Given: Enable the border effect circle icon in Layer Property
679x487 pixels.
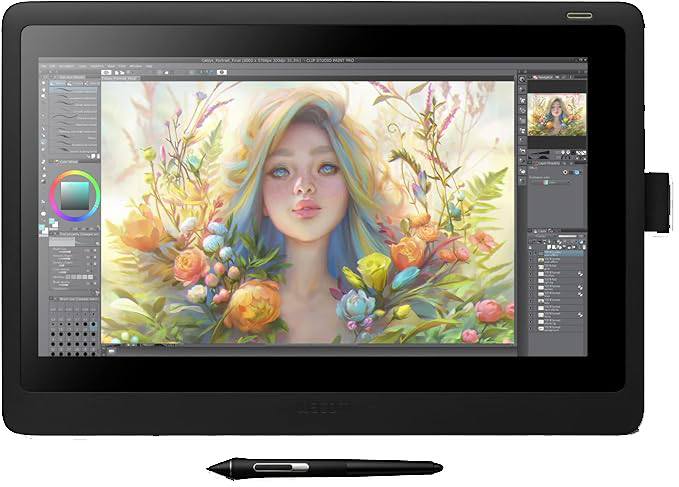Looking at the screenshot, I should 565,172.
